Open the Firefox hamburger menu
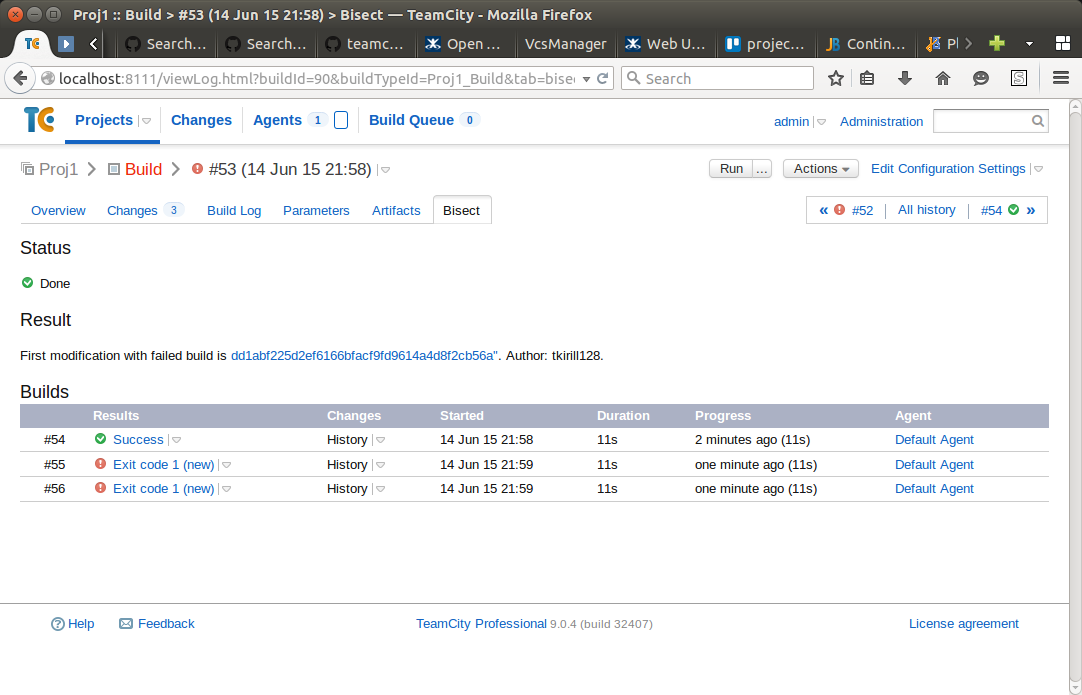This screenshot has width=1082, height=695. (x=1061, y=78)
